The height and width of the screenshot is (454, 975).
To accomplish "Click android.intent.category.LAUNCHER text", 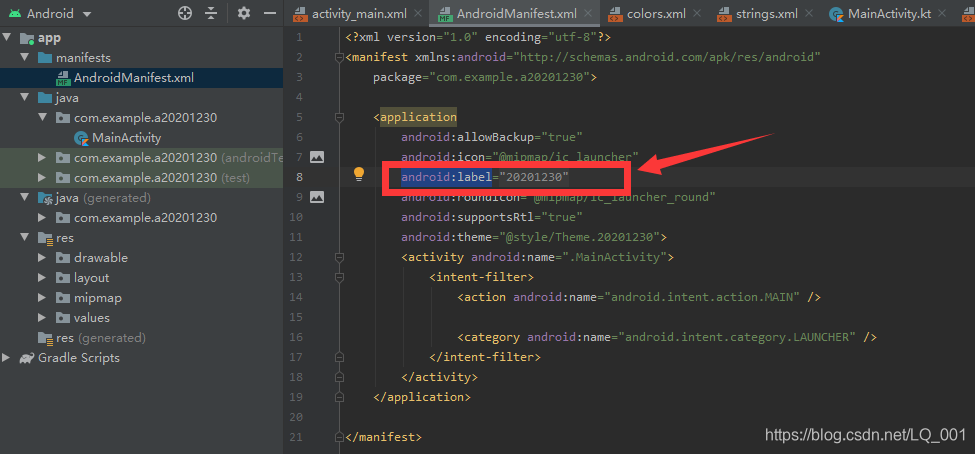I will point(737,337).
